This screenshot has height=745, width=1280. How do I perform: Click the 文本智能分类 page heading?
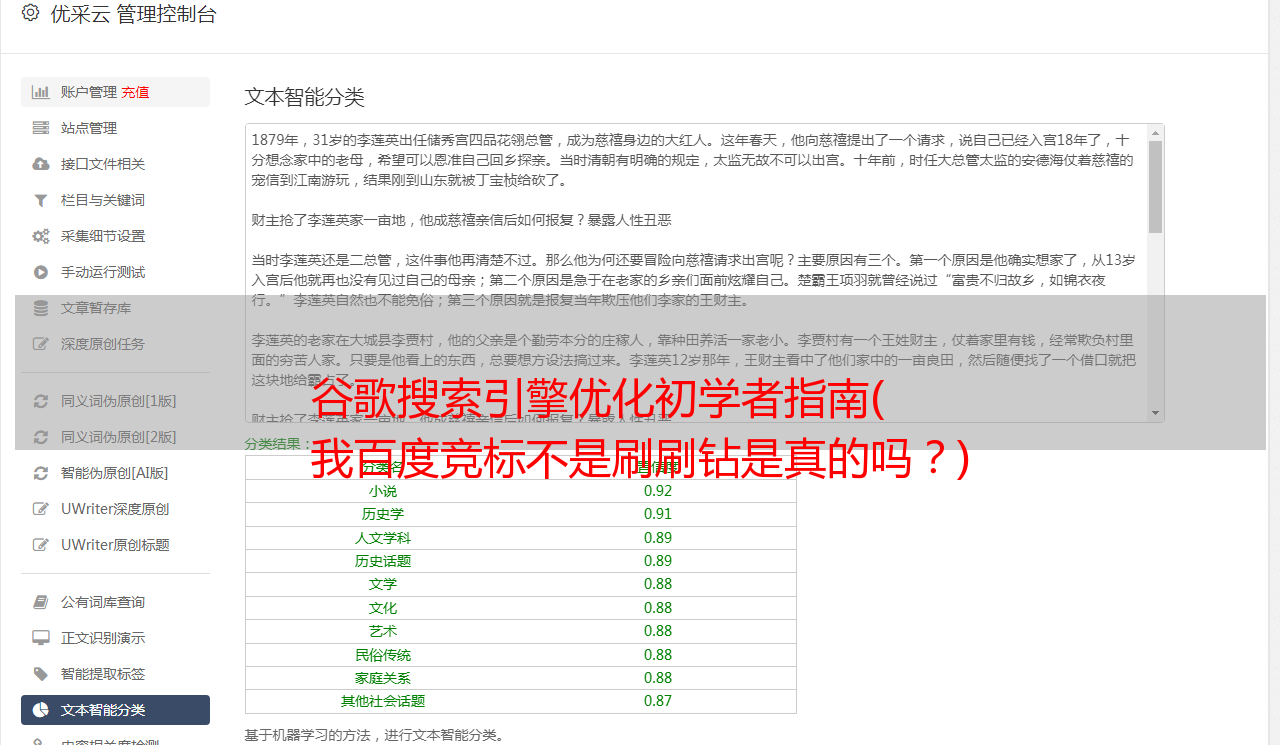tap(305, 97)
